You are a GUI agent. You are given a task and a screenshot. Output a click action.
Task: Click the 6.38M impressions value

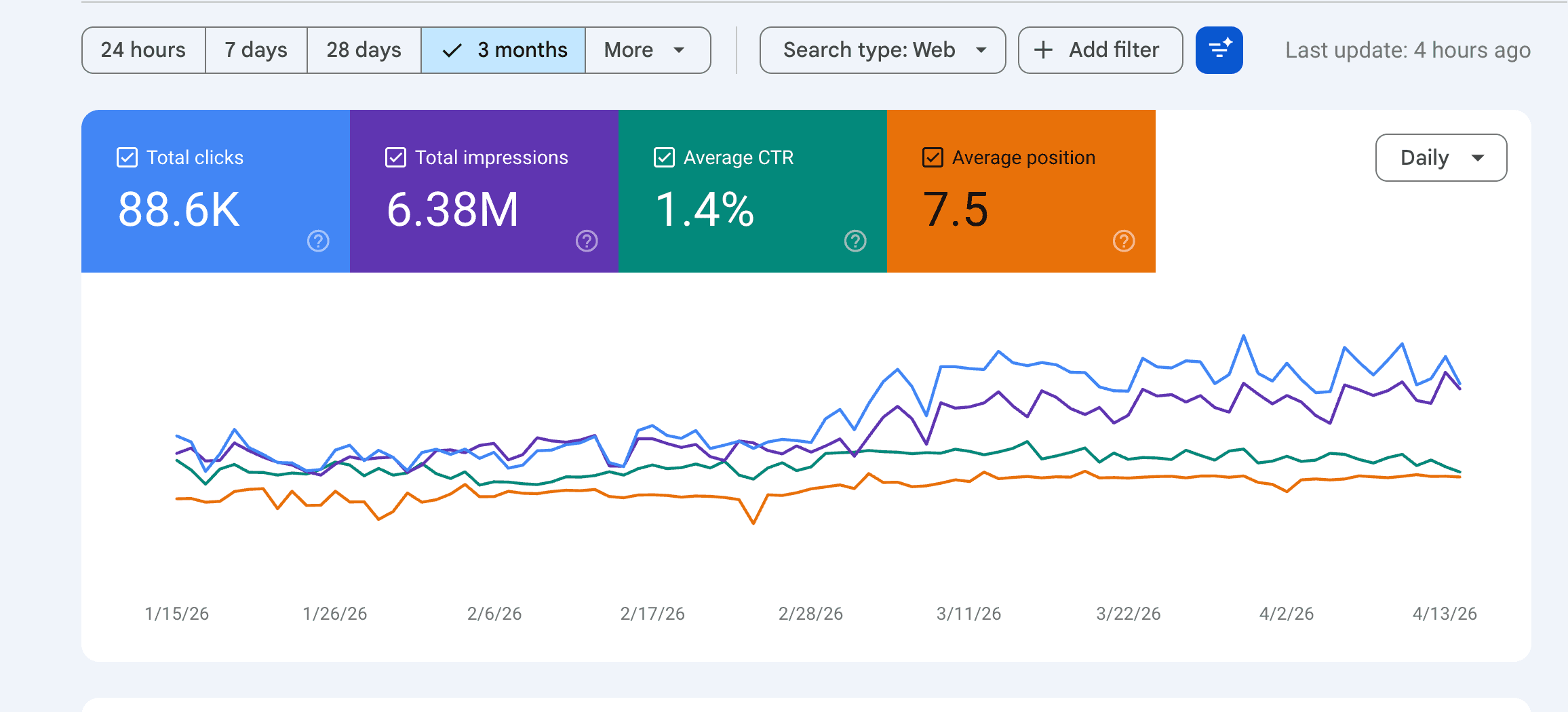(x=453, y=210)
